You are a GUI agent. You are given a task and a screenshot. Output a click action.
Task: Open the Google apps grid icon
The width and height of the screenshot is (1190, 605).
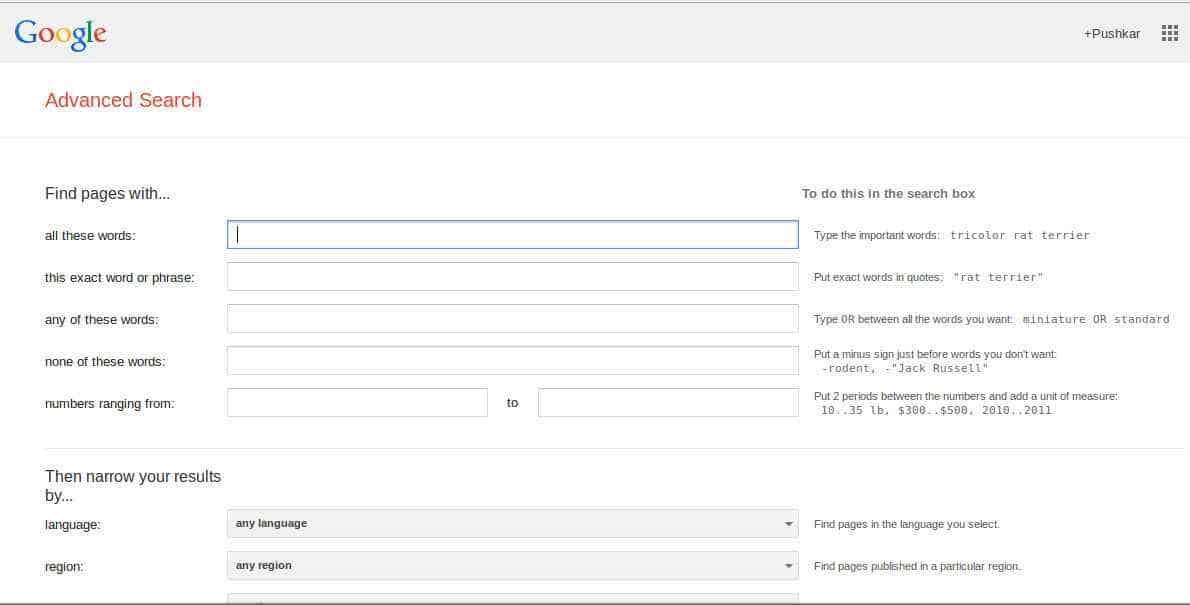tap(1170, 33)
